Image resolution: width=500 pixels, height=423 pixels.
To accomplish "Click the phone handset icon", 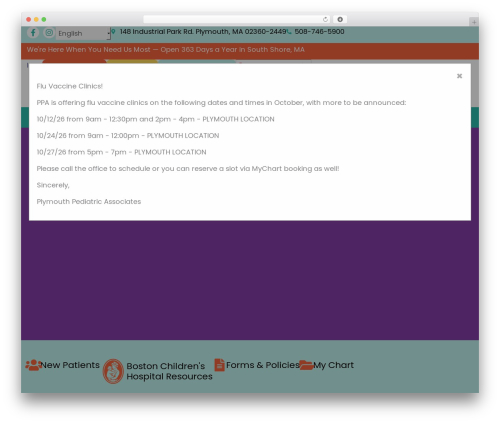I will point(289,32).
